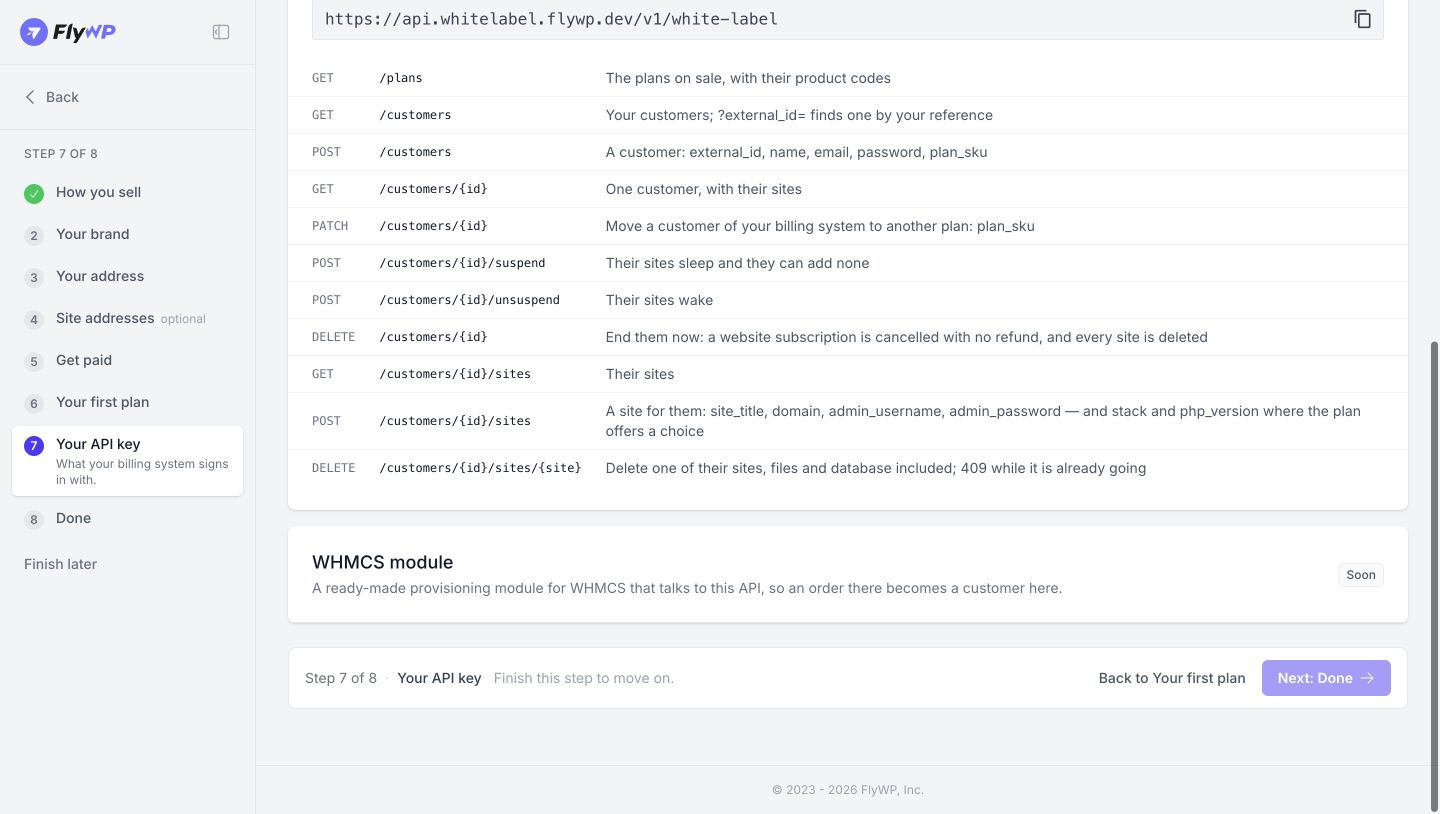Click the PATCH method label

tap(330, 226)
